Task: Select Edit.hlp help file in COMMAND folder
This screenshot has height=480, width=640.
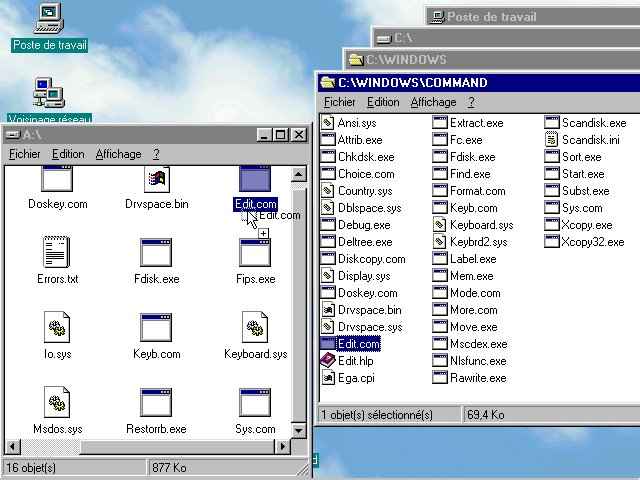Action: 347,361
